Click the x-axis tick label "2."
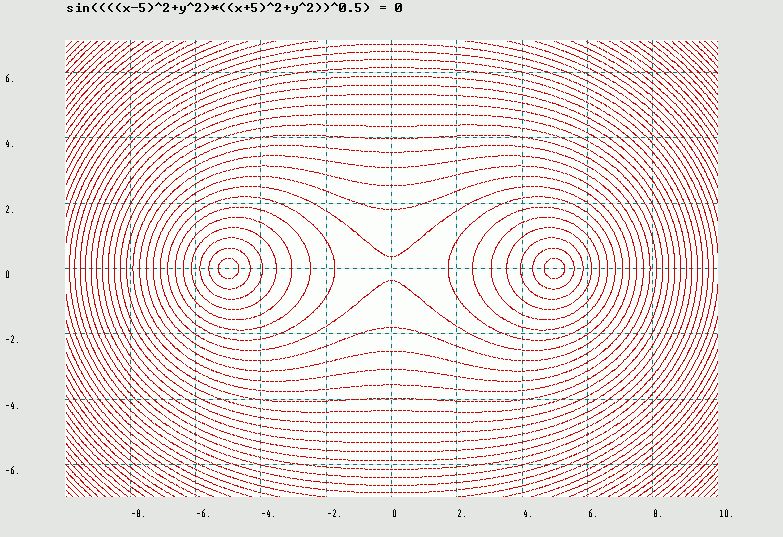This screenshot has height=537, width=783. (x=461, y=514)
